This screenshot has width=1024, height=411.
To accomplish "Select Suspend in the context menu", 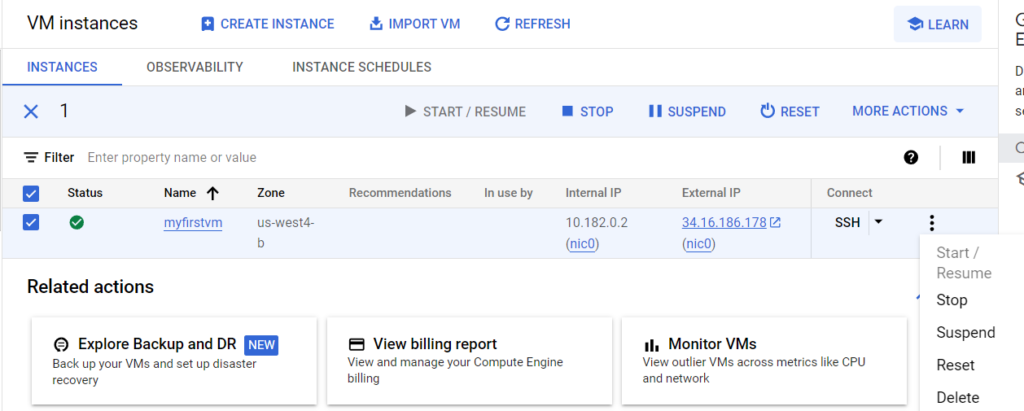I will point(965,333).
